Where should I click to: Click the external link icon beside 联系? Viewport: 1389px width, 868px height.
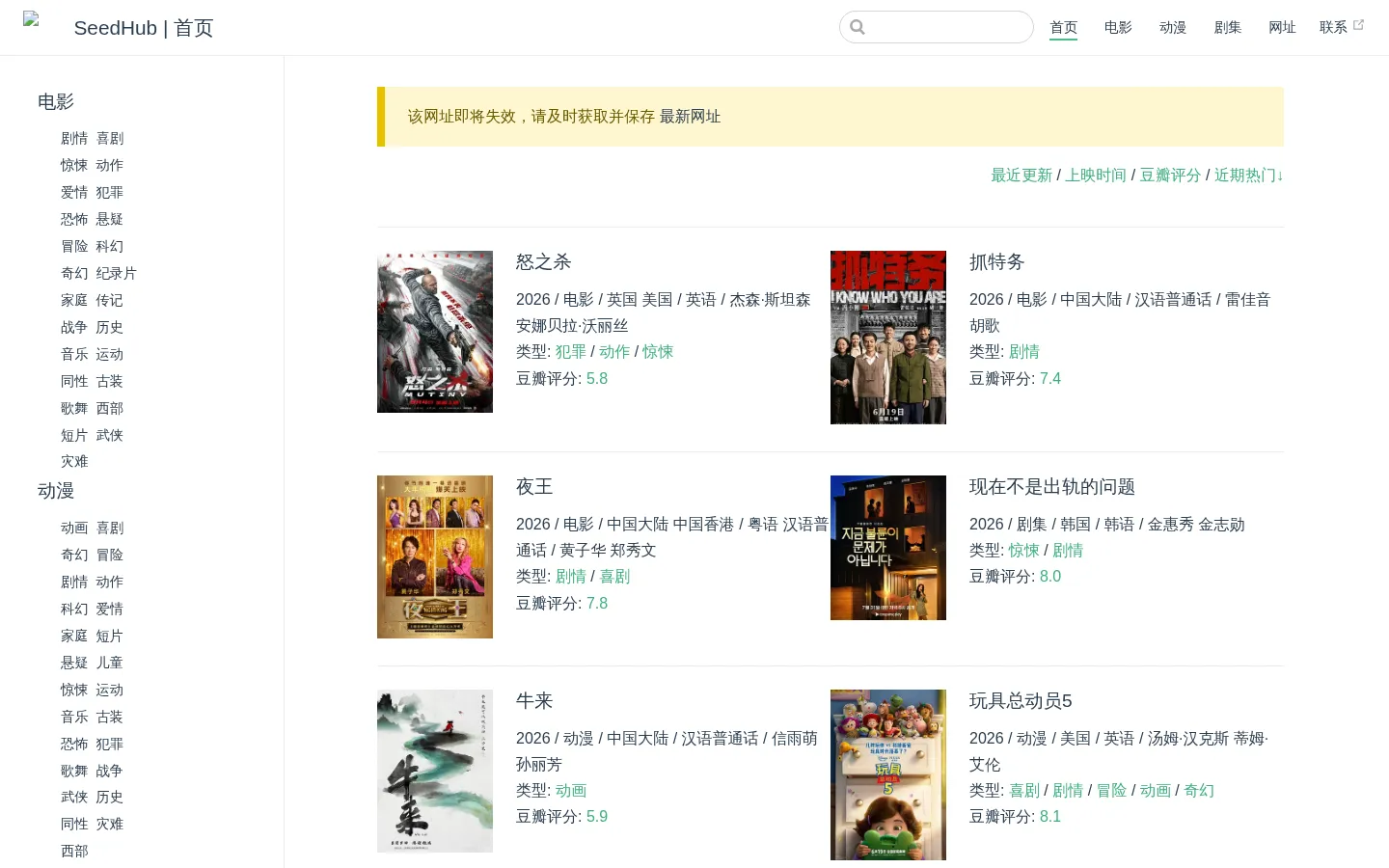point(1358,25)
